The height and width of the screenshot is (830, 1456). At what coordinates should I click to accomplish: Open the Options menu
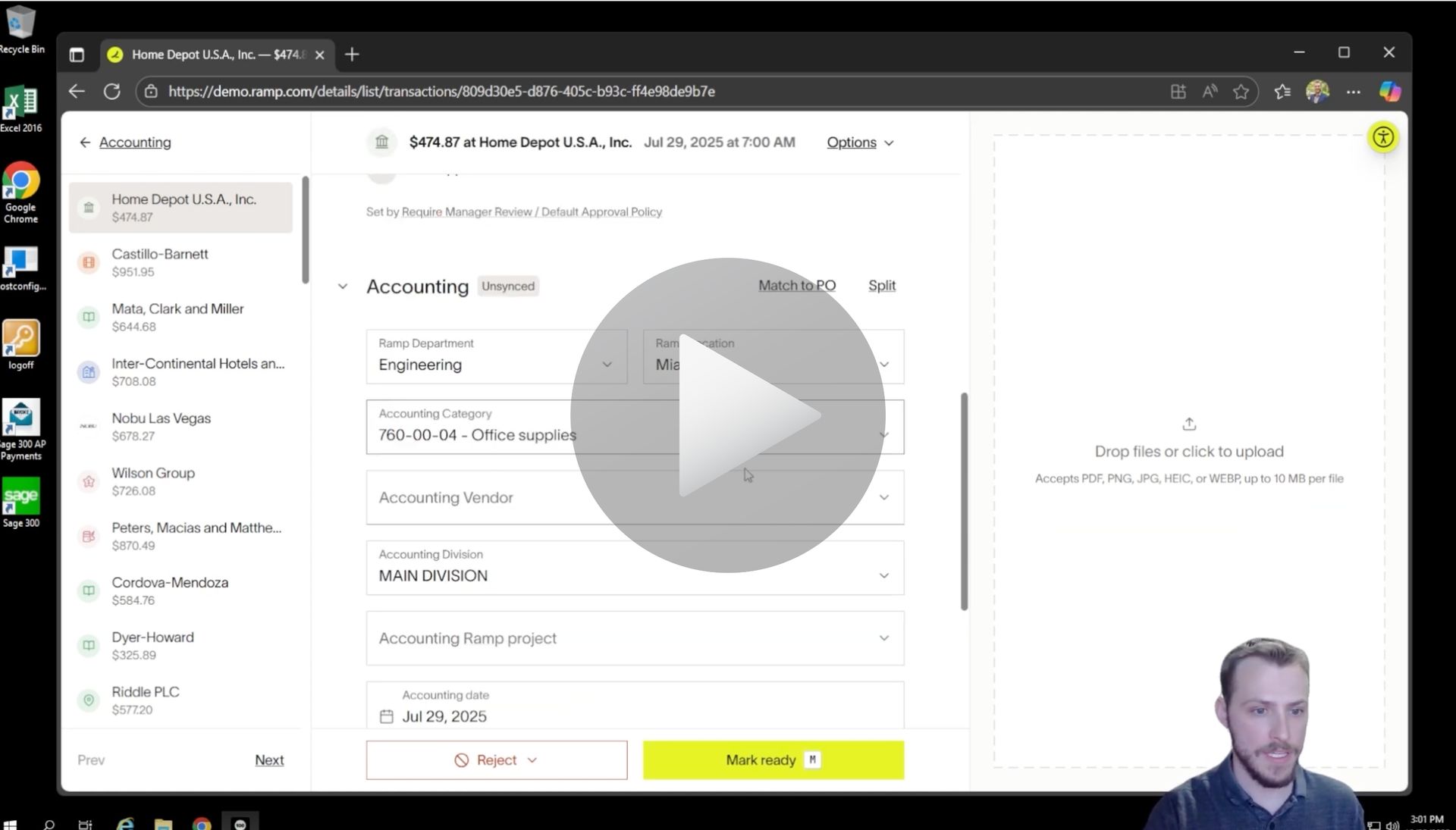[859, 143]
